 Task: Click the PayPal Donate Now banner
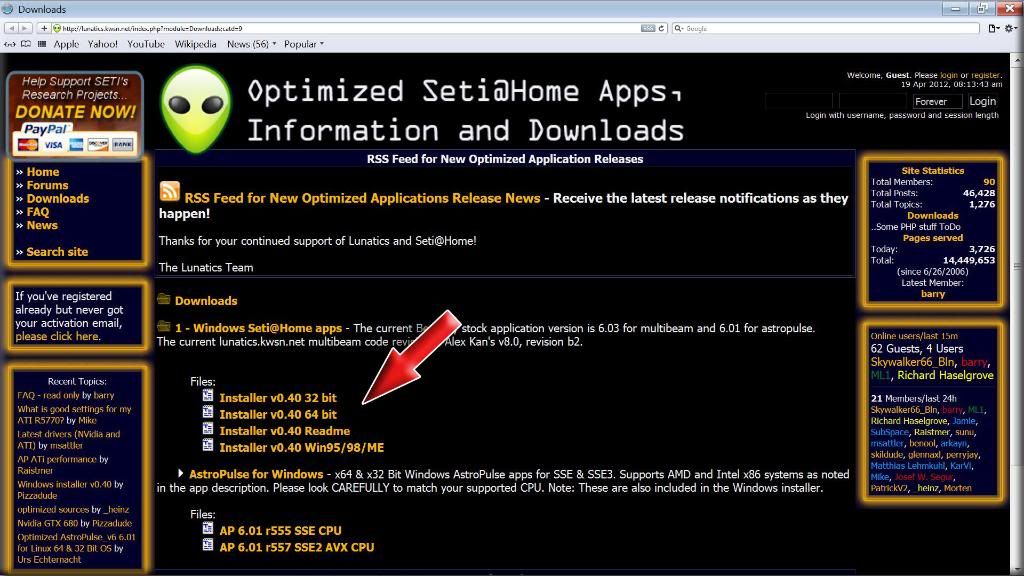point(75,114)
